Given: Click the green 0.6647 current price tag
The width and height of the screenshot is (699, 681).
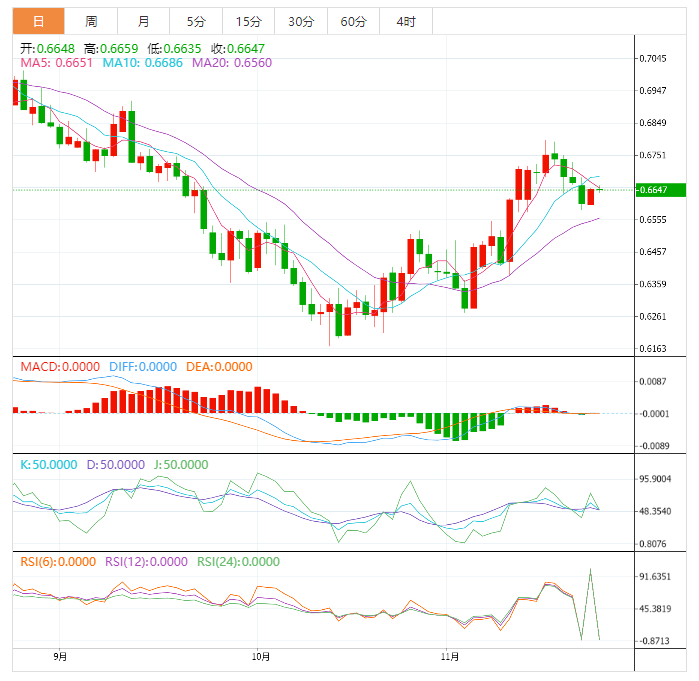Looking at the screenshot, I should (661, 190).
